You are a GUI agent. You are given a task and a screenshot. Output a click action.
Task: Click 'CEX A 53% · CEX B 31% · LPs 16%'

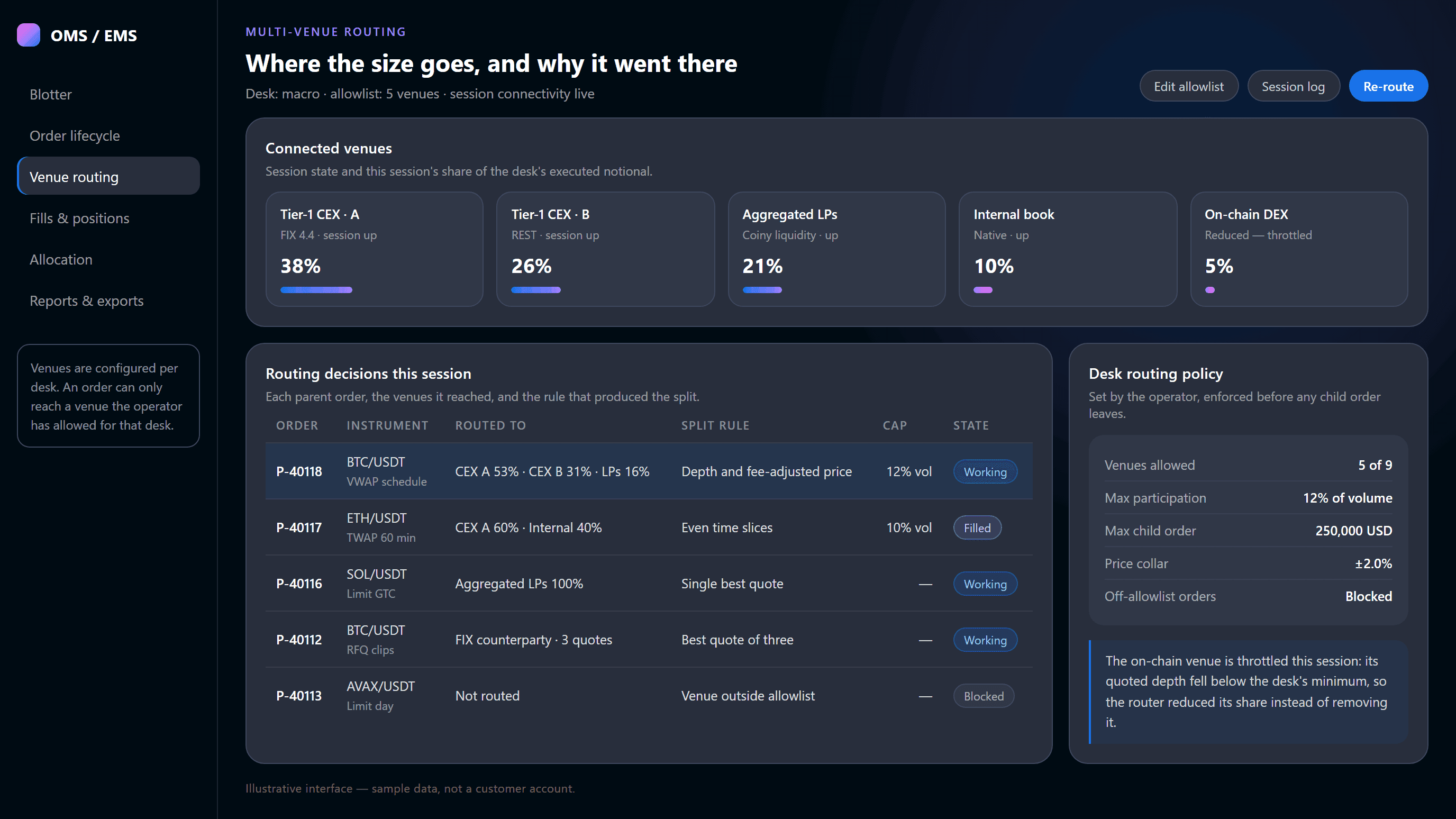552,471
